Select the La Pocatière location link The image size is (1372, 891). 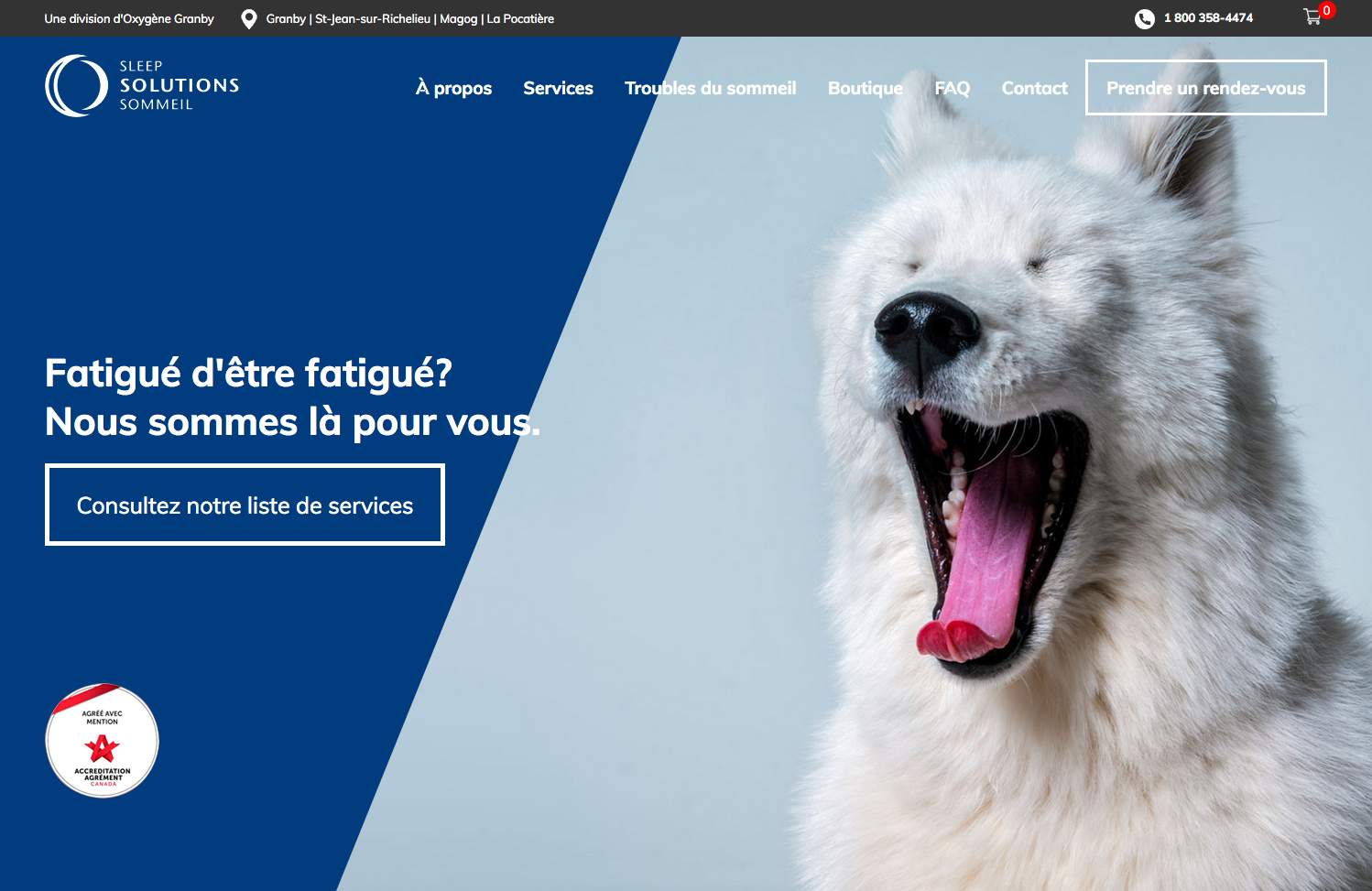520,19
